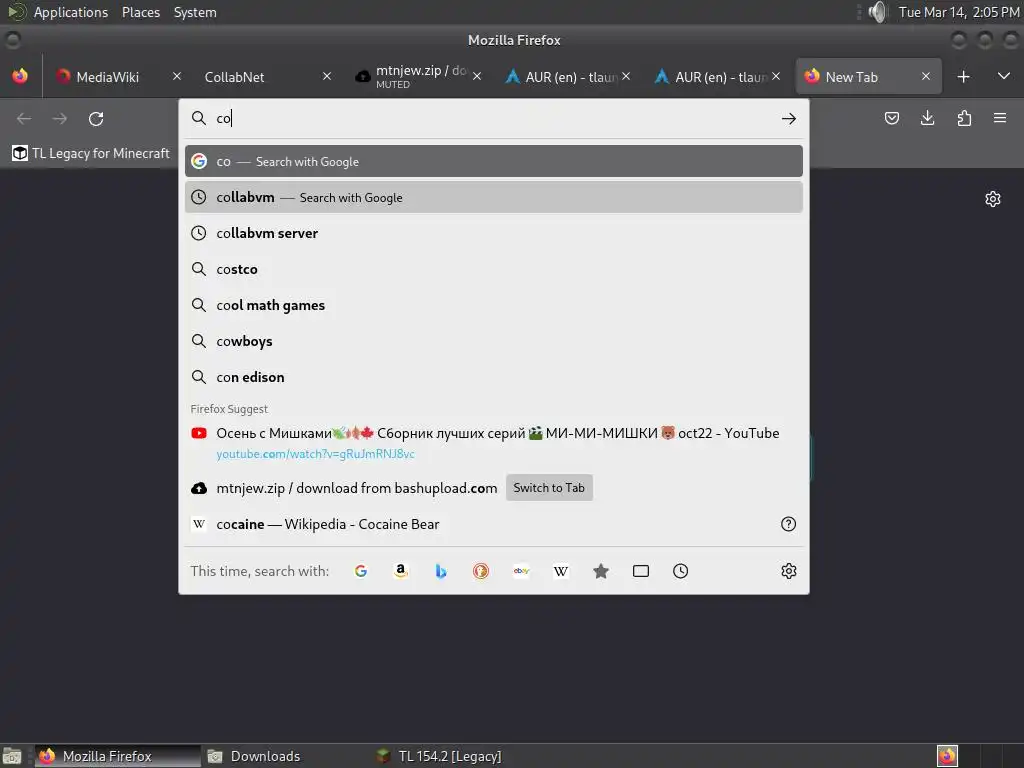
Task: Open the Places menu
Action: (141, 12)
